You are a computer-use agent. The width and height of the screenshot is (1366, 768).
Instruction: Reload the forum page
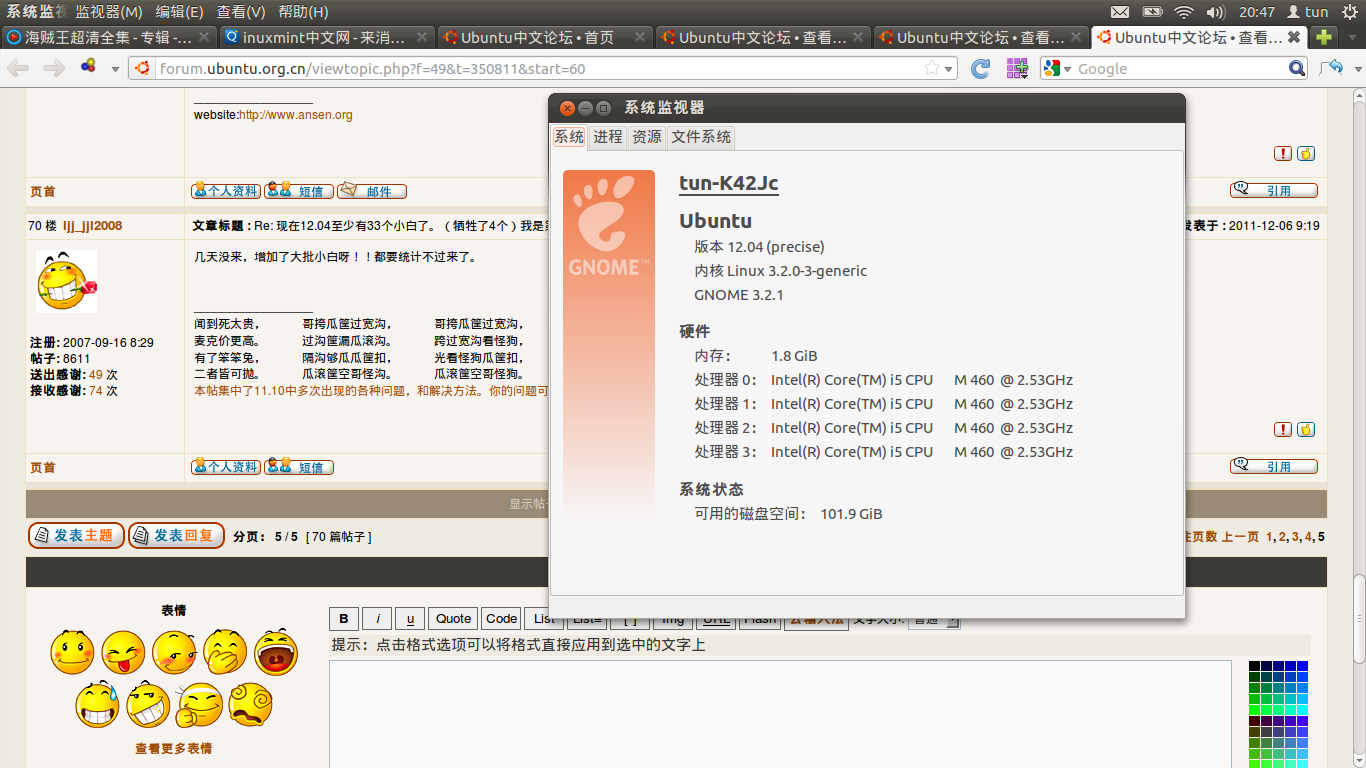981,68
